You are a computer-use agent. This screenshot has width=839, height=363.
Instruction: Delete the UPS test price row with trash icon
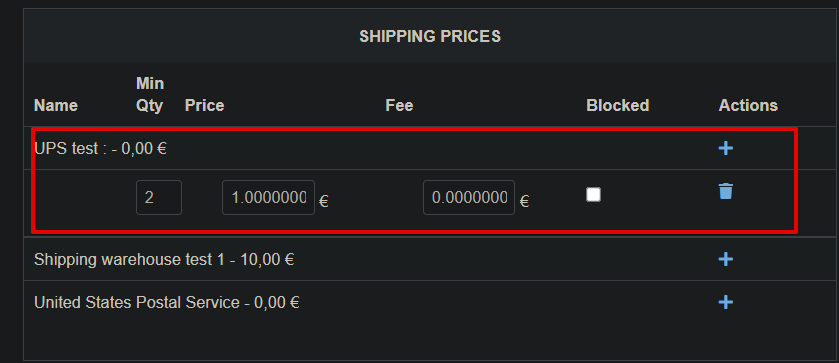point(725,191)
